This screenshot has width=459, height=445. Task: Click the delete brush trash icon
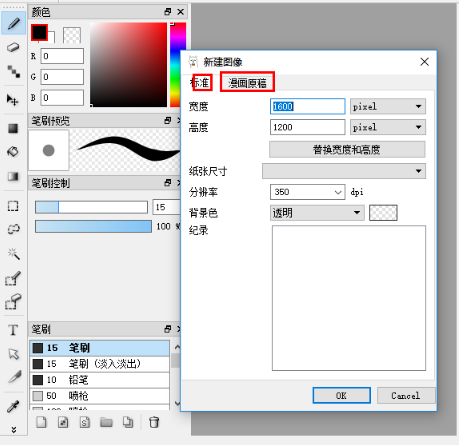[154, 422]
